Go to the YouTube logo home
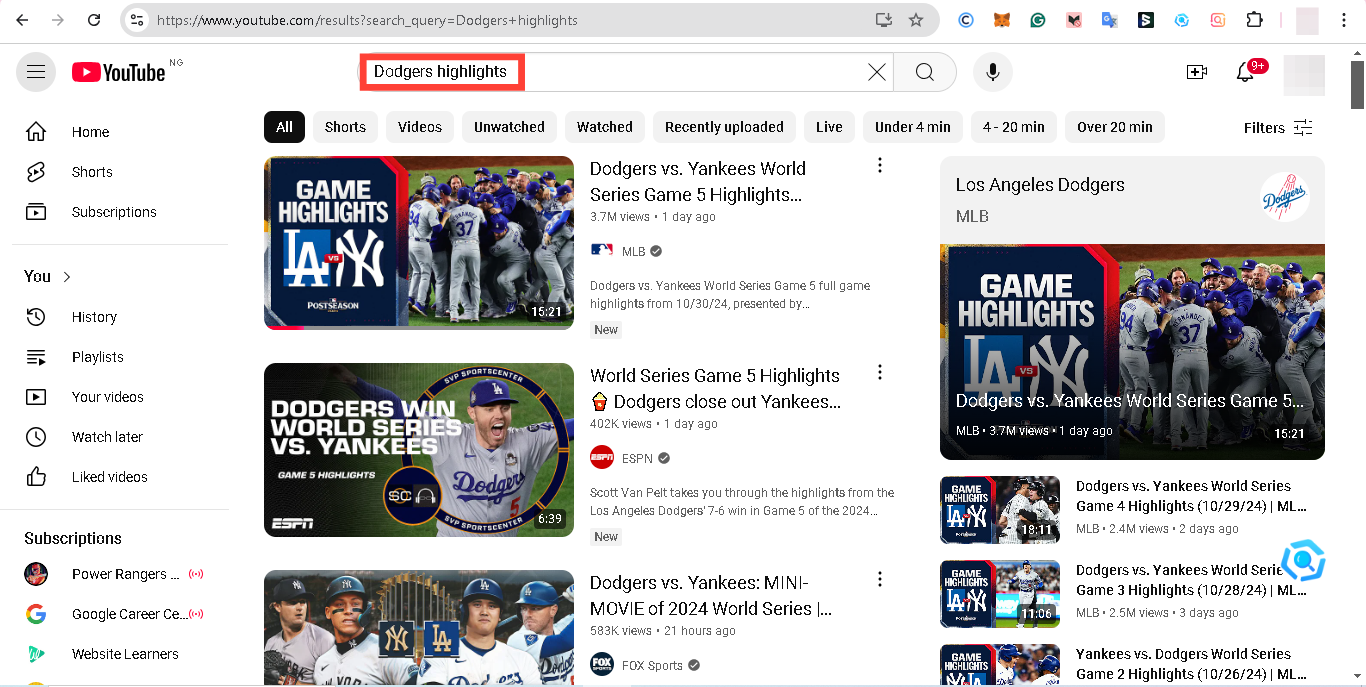This screenshot has height=687, width=1366. (118, 72)
